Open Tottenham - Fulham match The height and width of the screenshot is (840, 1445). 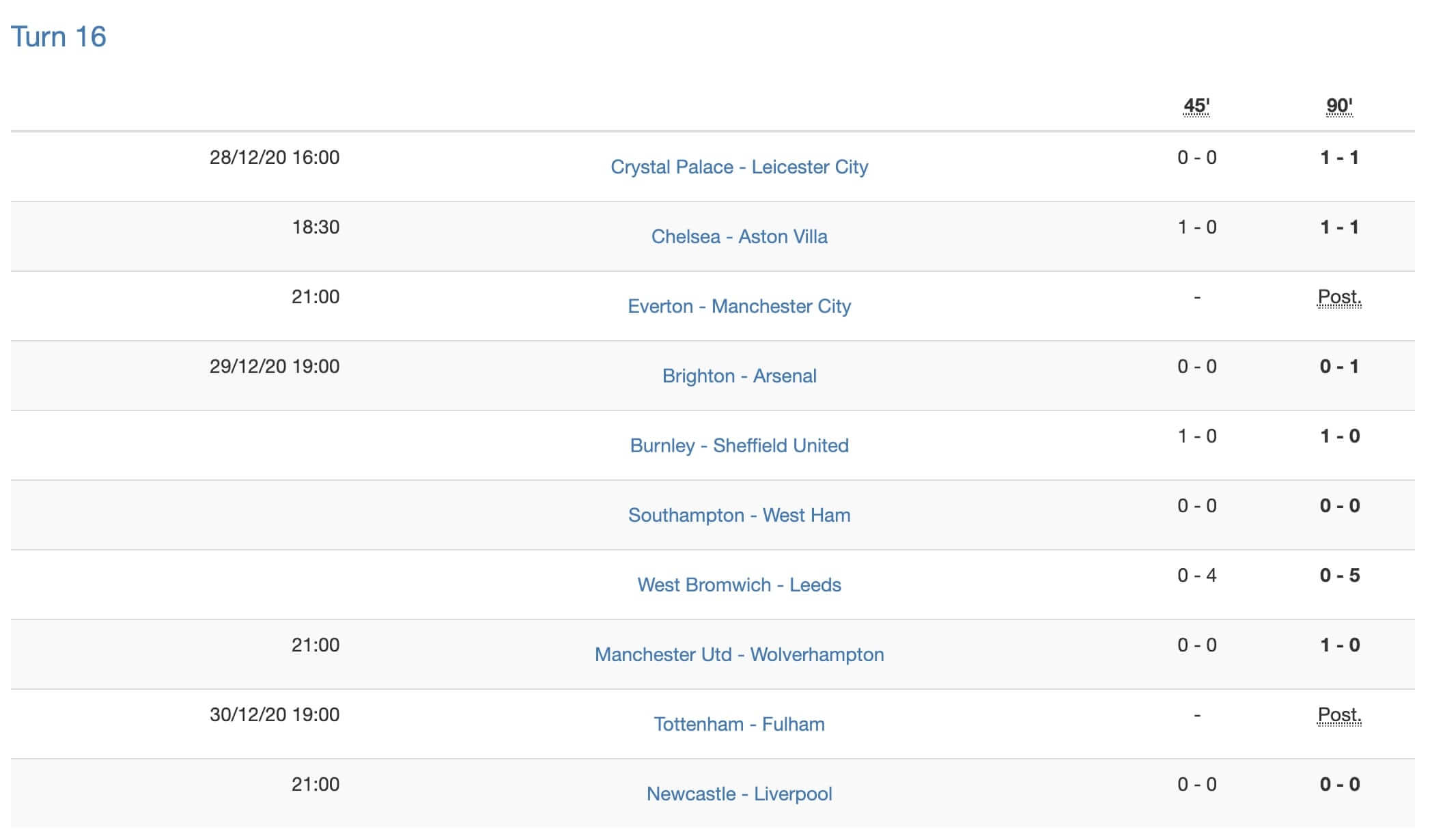coord(739,724)
